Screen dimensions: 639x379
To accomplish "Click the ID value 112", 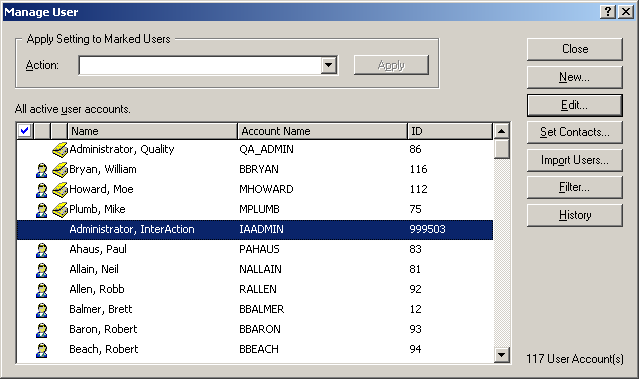I will pyautogui.click(x=419, y=190).
